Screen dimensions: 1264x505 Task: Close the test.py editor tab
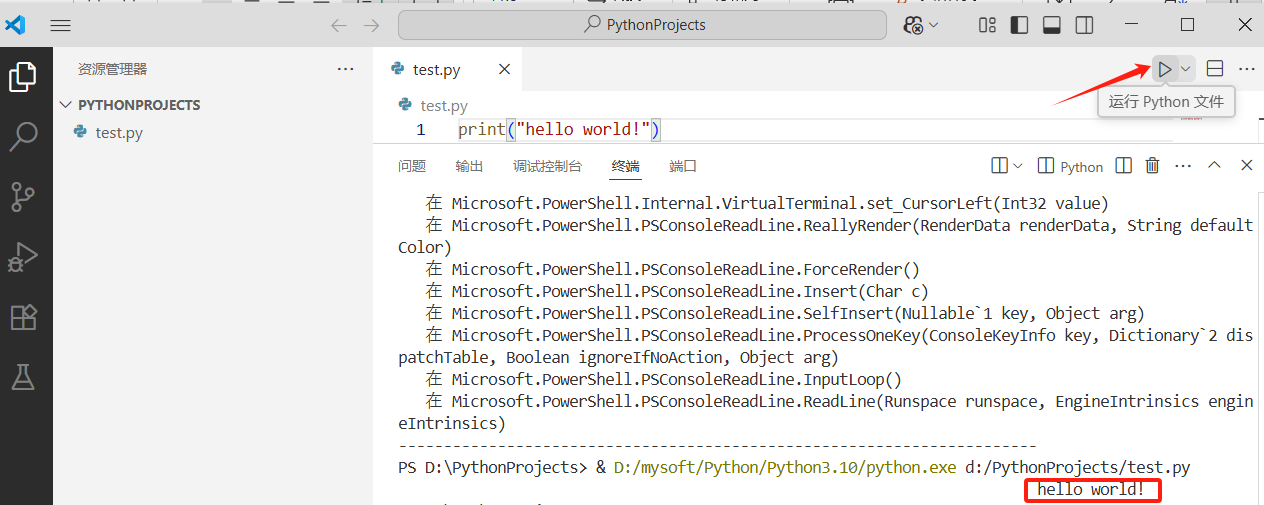click(504, 69)
